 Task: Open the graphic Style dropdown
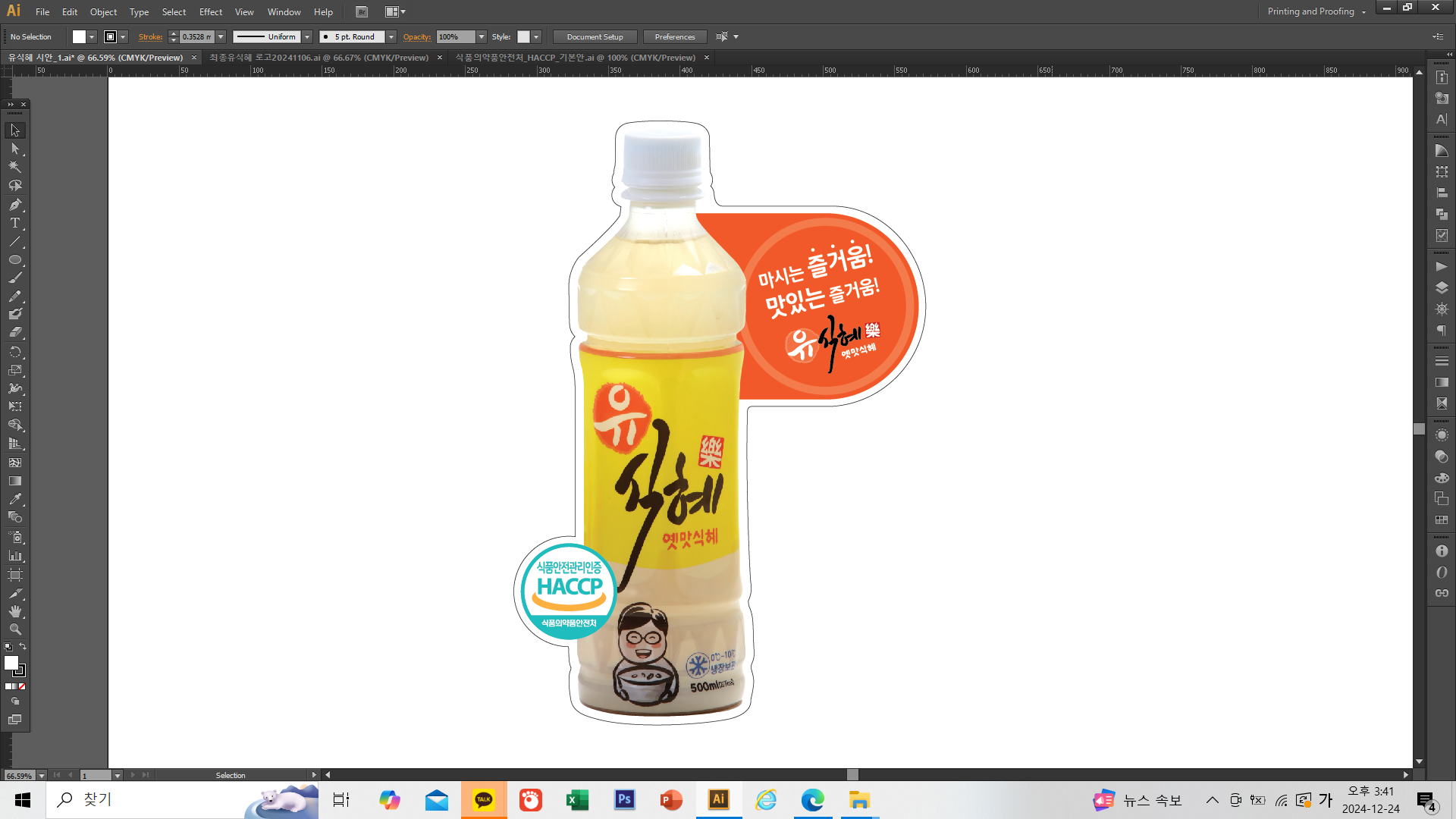click(x=536, y=37)
